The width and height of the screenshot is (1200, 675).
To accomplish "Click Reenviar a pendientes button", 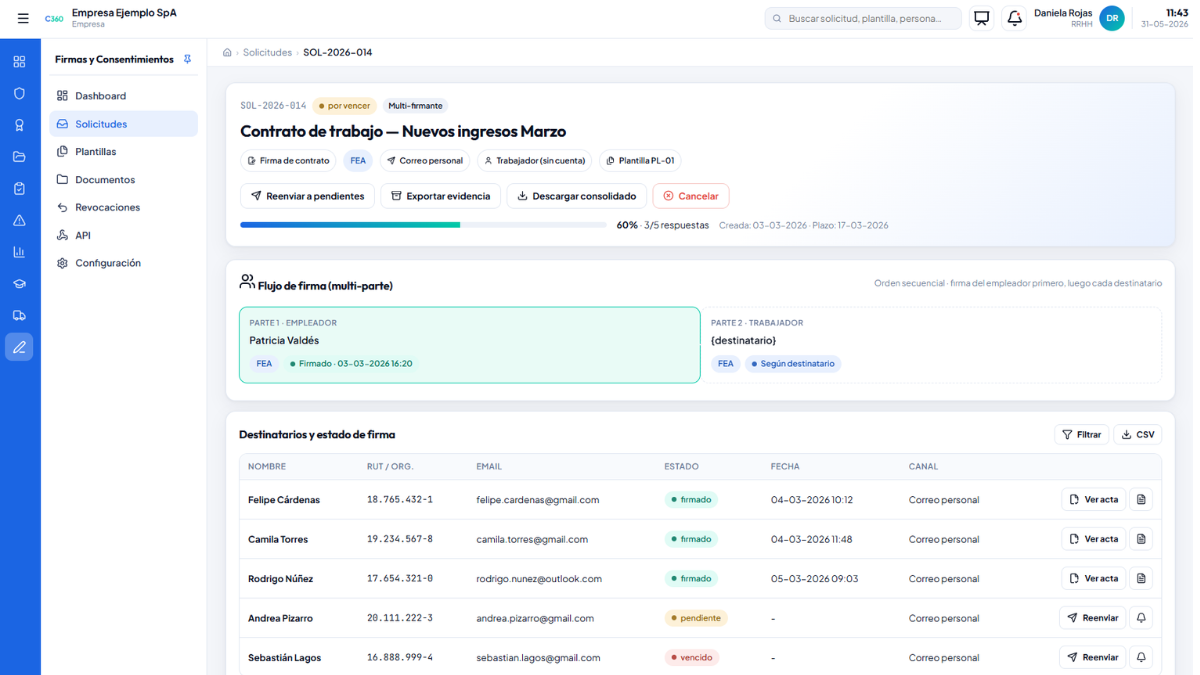I will point(307,196).
